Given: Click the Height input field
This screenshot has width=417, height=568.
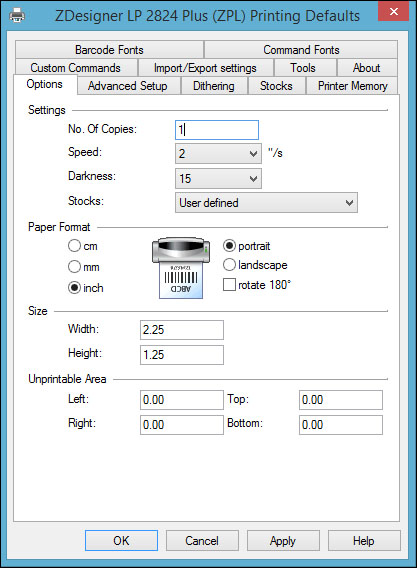Looking at the screenshot, I should tap(182, 355).
